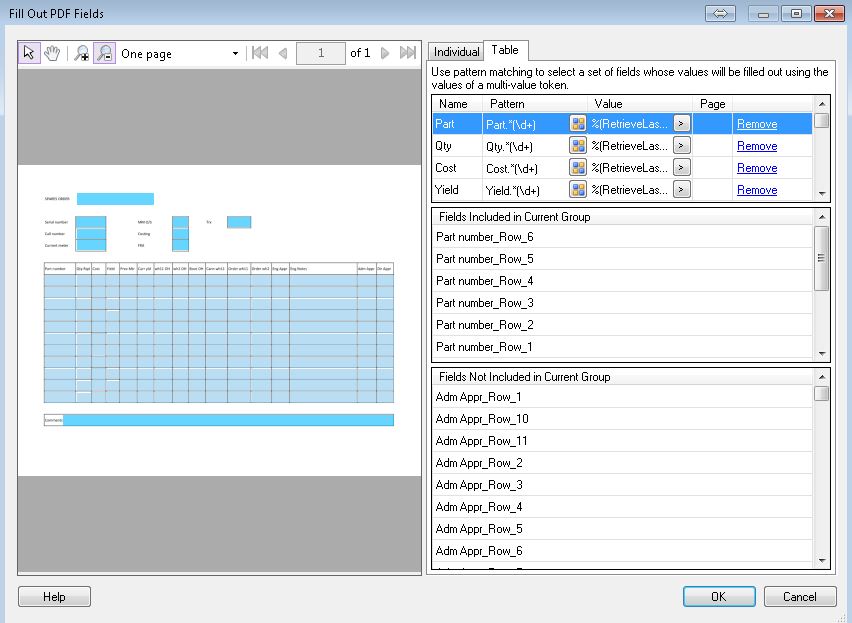The width and height of the screenshot is (852, 623).
Task: Go to the last page
Action: pos(407,53)
